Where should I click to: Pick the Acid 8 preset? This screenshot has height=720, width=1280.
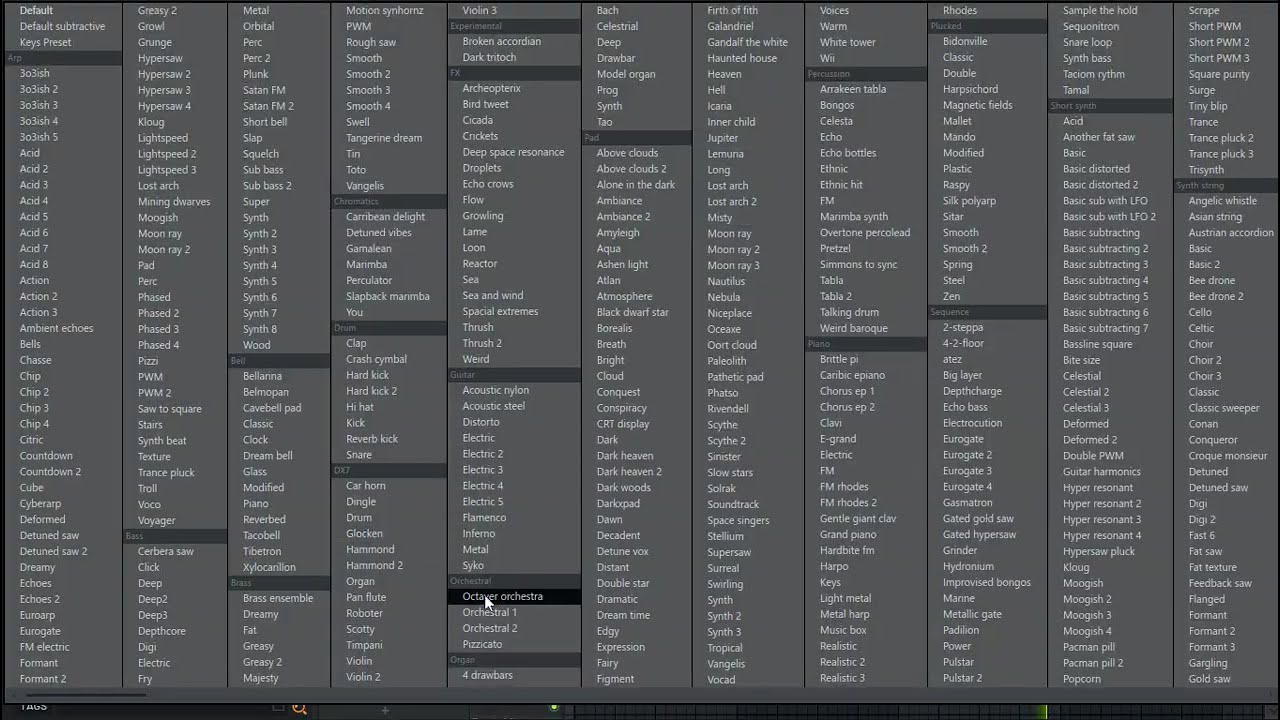point(34,265)
